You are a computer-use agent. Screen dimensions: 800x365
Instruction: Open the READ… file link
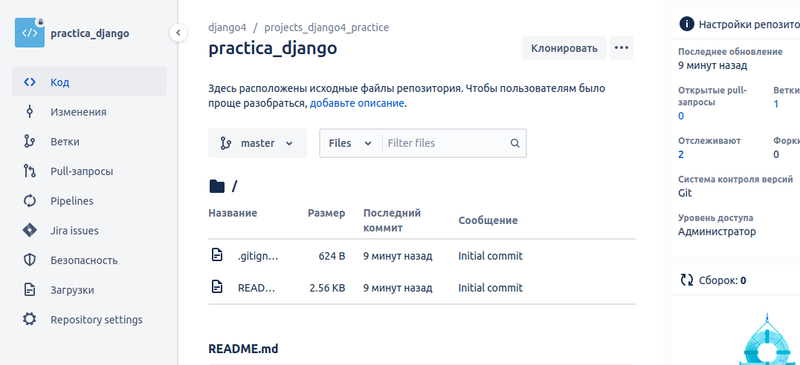point(257,288)
